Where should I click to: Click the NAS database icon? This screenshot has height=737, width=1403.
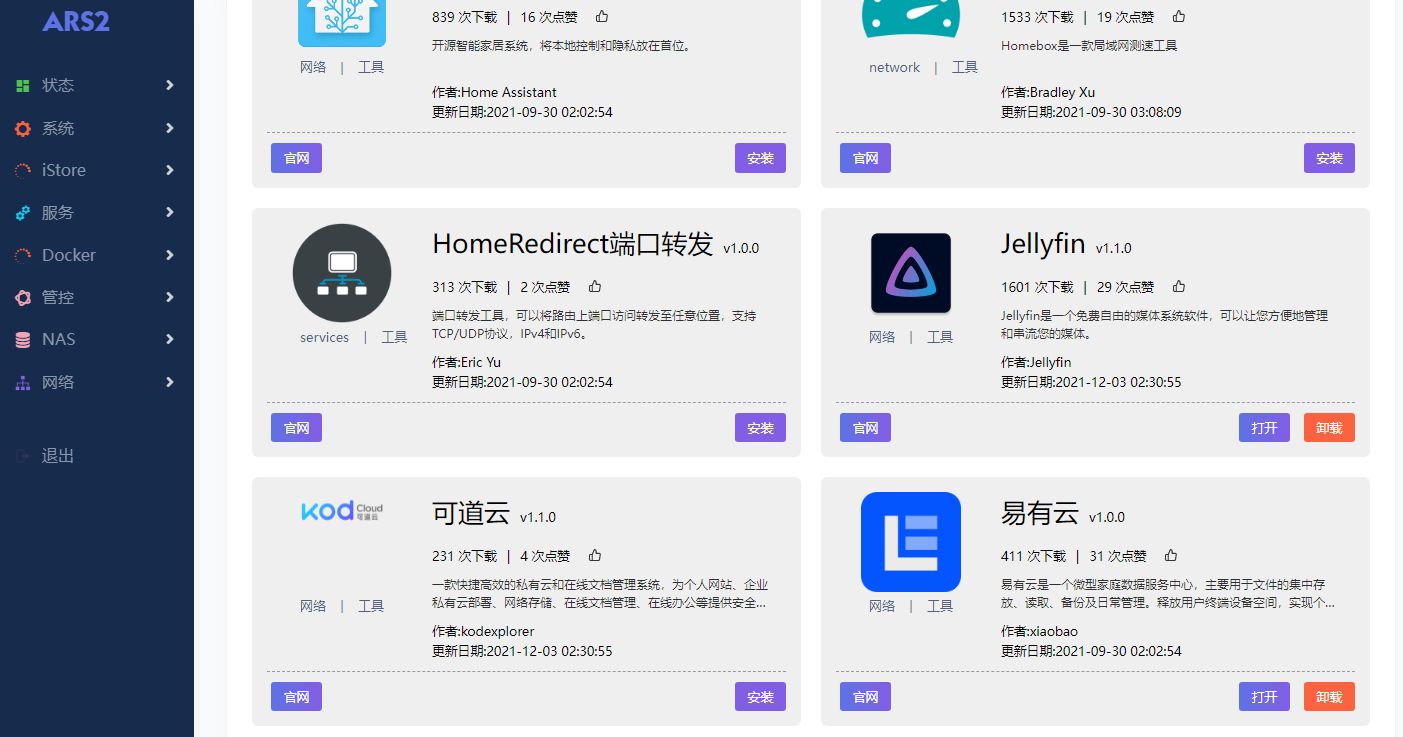(x=23, y=340)
